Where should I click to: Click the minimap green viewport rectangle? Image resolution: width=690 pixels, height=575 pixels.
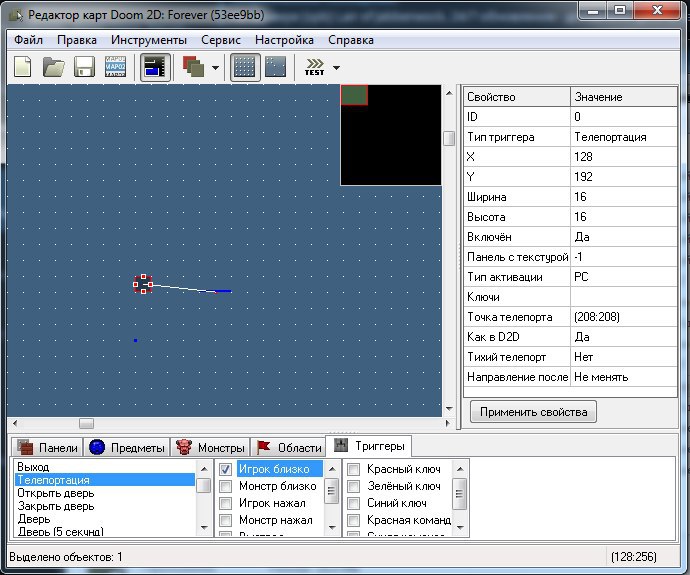point(354,95)
